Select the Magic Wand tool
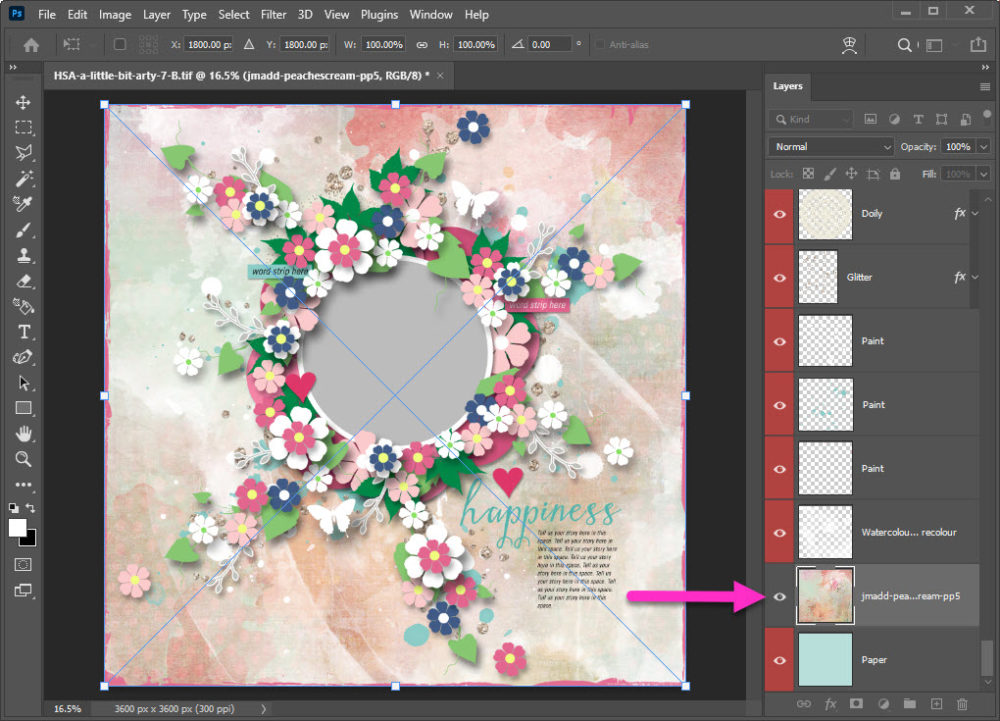Viewport: 1000px width, 721px height. pyautogui.click(x=24, y=178)
